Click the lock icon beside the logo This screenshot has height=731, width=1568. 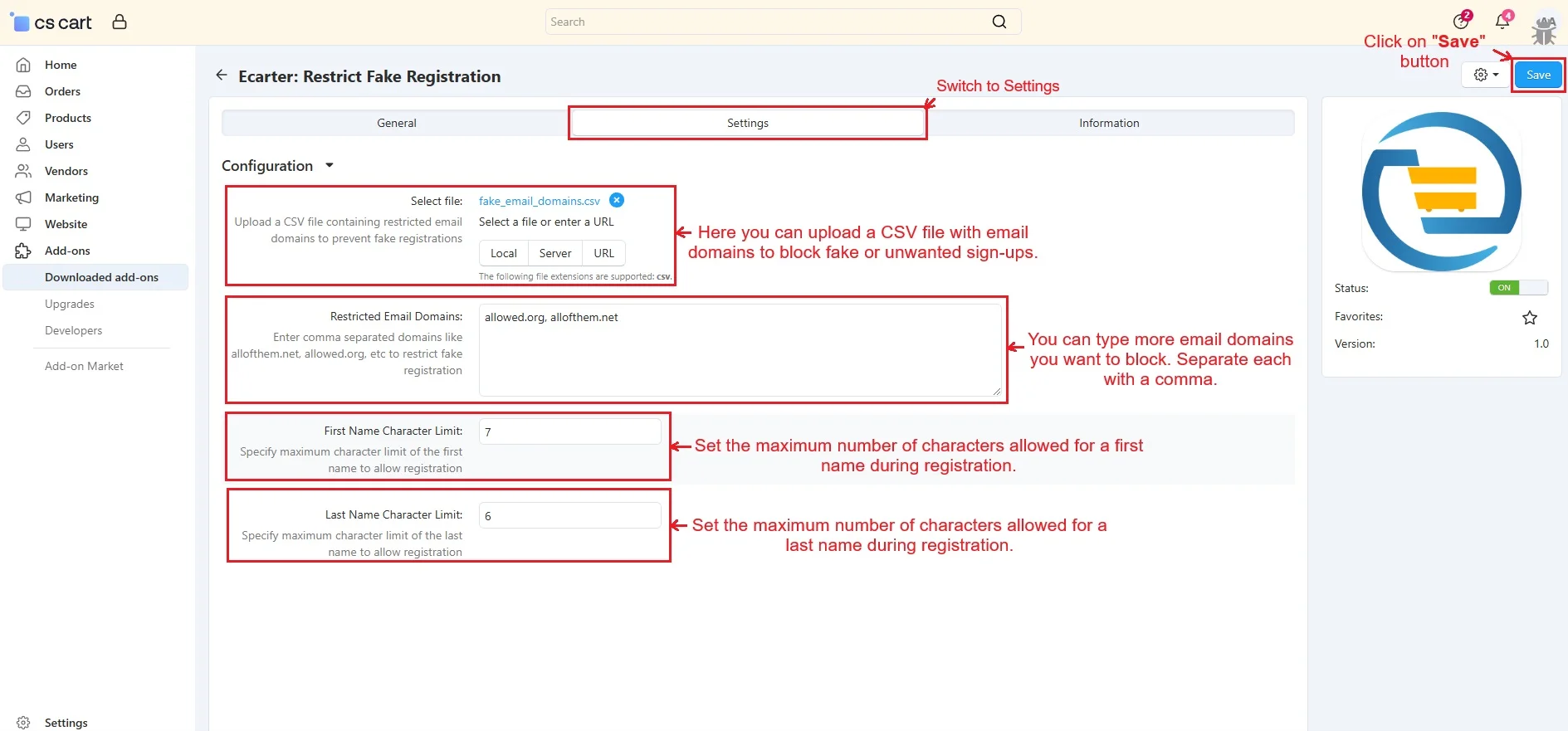pyautogui.click(x=120, y=22)
